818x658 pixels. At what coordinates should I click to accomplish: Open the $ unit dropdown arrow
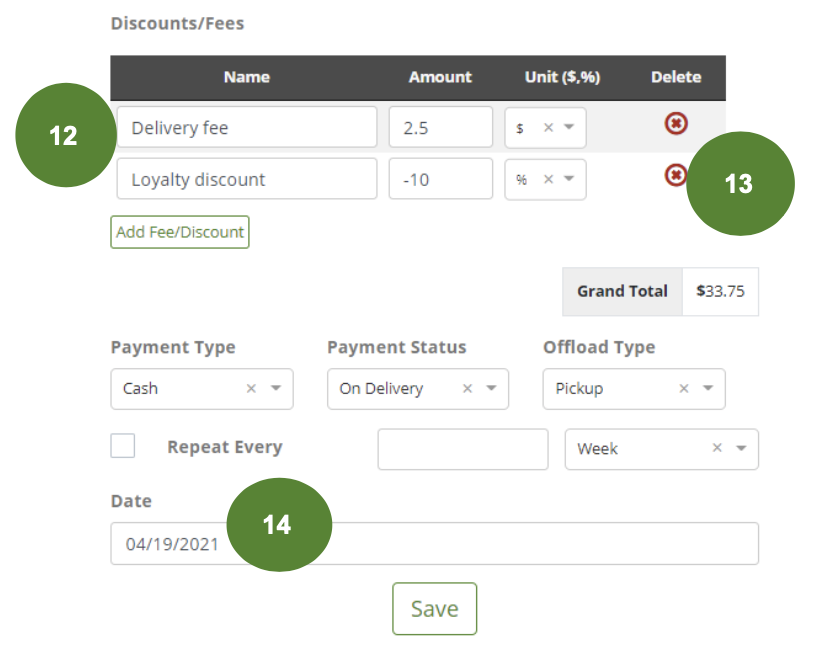tap(569, 127)
